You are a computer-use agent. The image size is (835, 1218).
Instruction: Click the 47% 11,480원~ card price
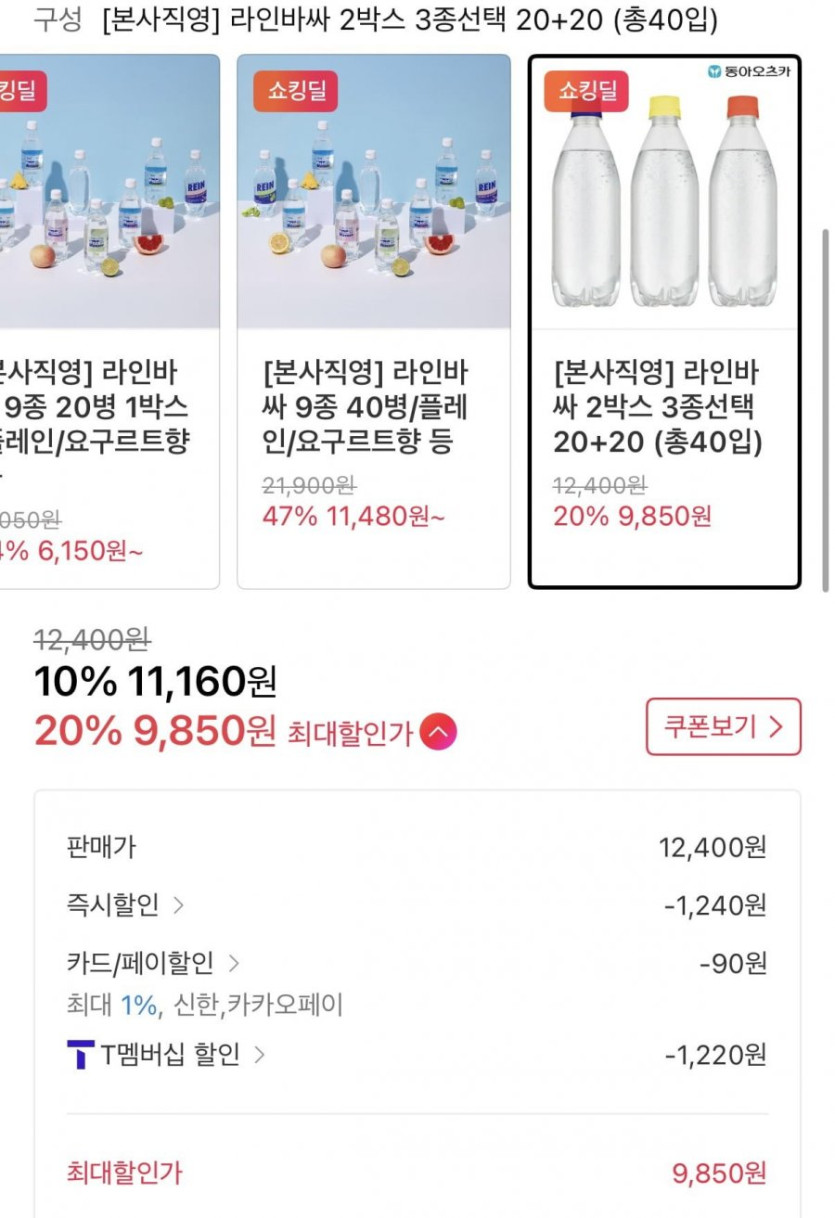tap(354, 517)
